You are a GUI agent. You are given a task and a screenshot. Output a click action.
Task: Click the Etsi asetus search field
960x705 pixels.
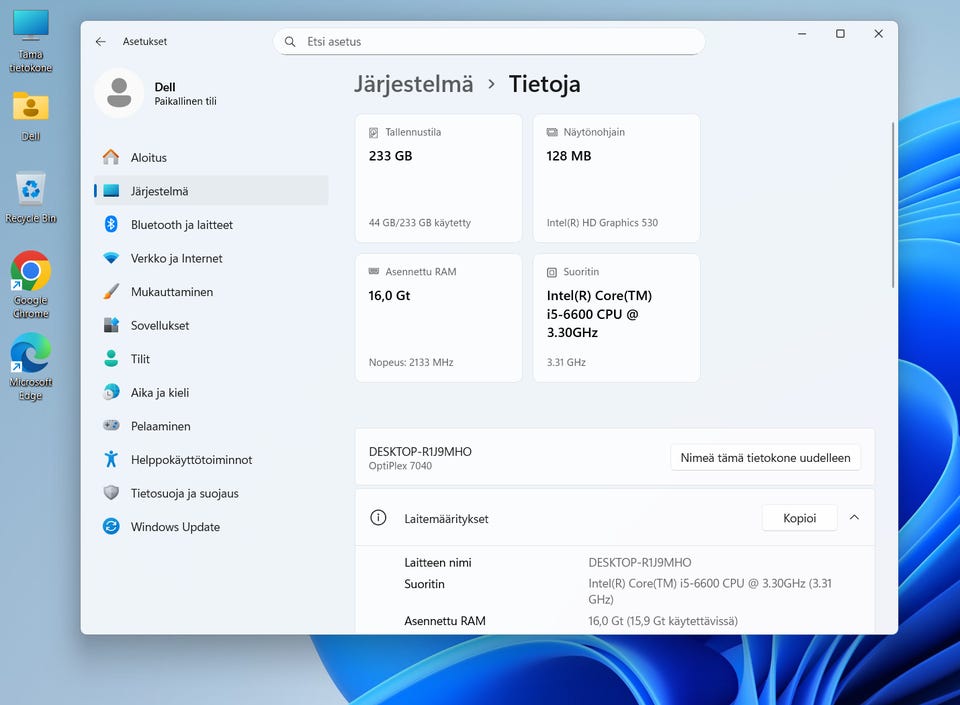[490, 42]
